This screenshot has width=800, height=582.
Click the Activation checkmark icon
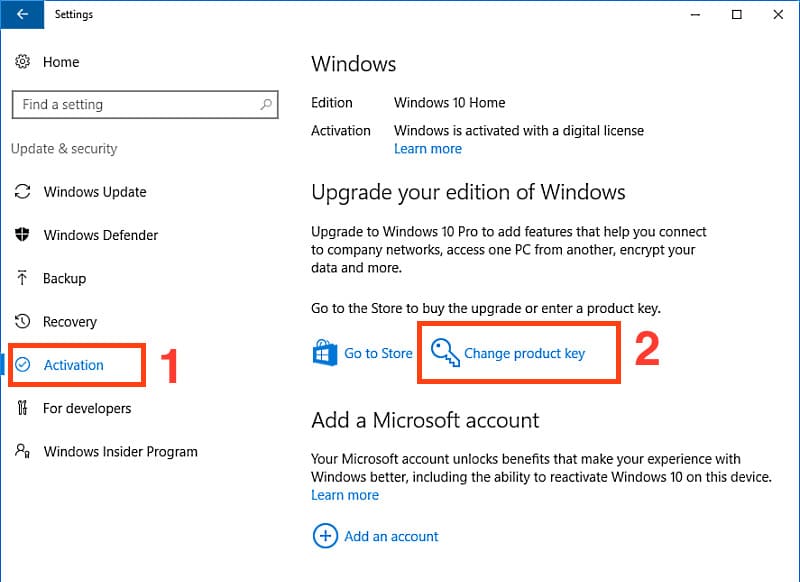(23, 365)
